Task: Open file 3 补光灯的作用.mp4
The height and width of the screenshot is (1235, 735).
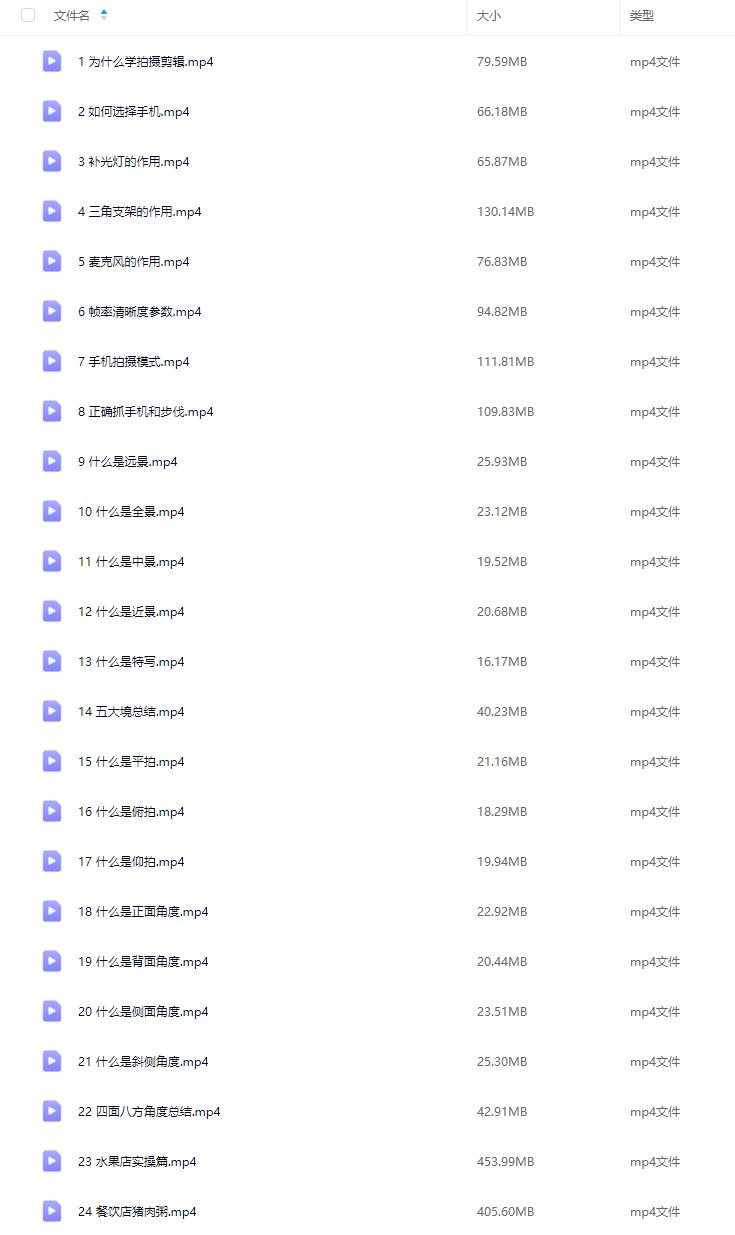Action: 134,161
